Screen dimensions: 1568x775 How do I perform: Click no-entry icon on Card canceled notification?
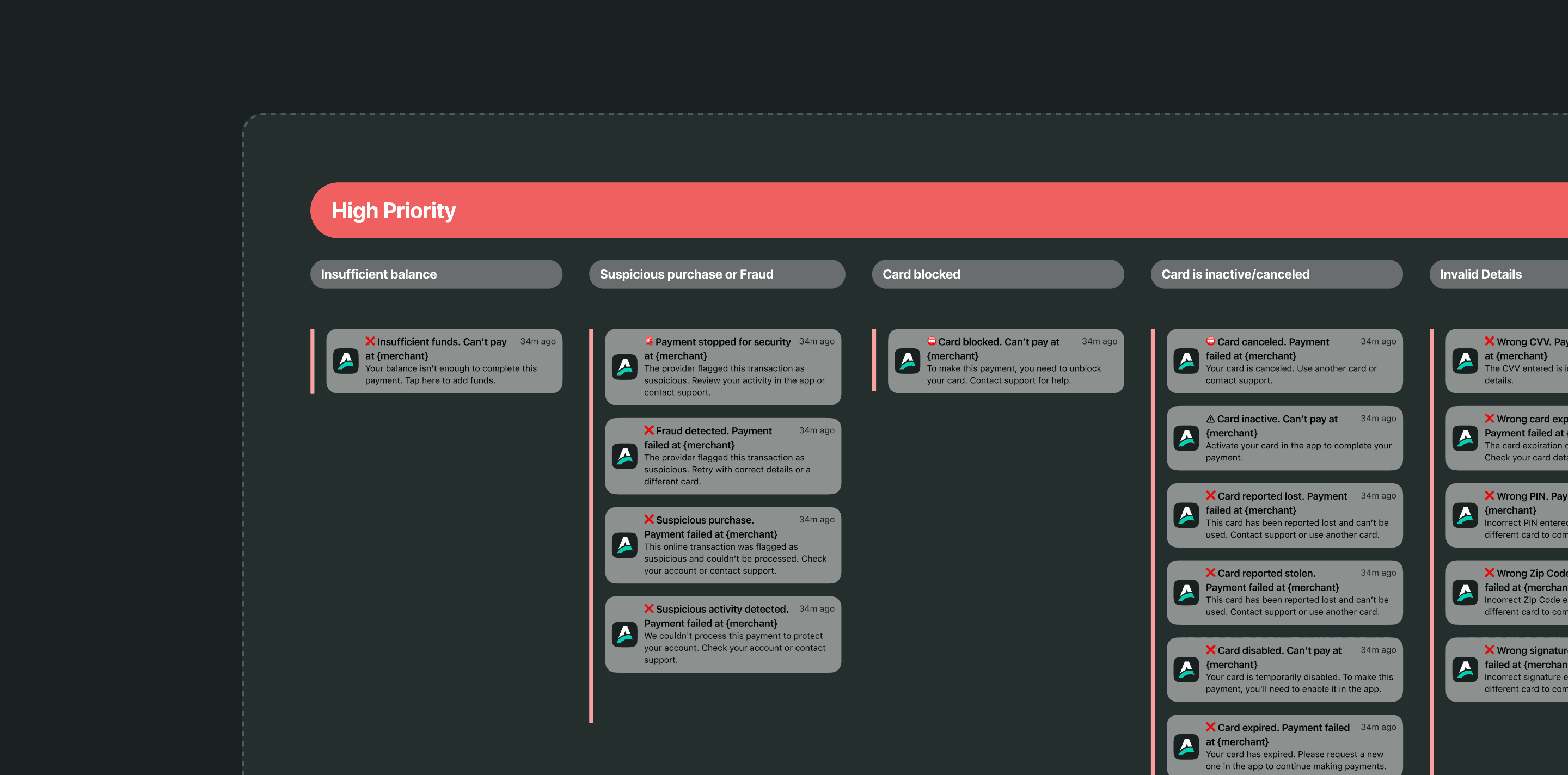(1210, 341)
